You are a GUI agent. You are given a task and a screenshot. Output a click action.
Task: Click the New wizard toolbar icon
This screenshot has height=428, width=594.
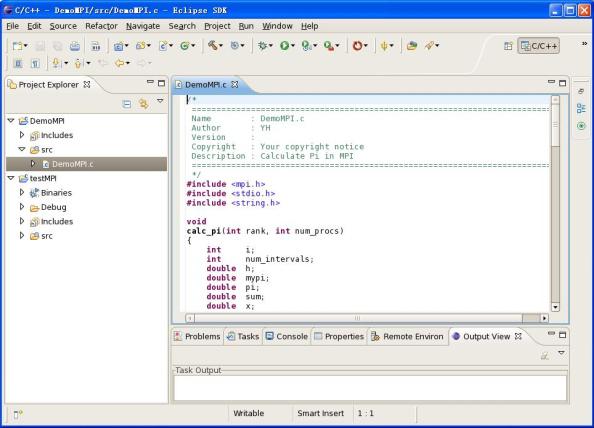click(x=17, y=46)
